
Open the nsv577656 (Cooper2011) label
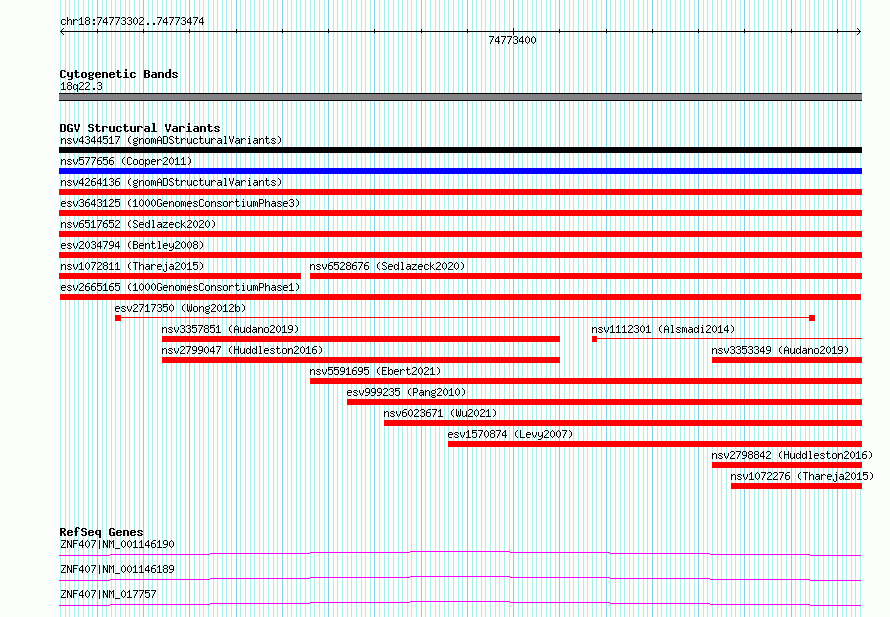(x=126, y=161)
